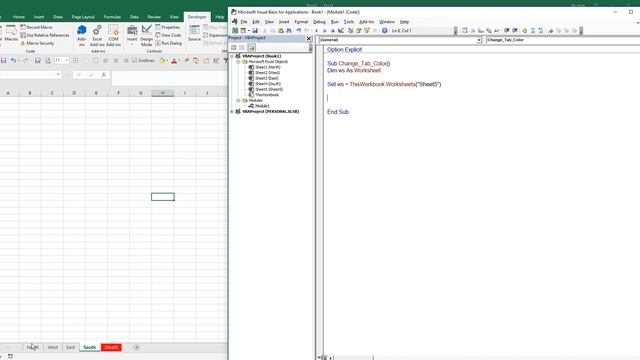Select Sheet5 (Sheet5) in project tree
Screen dimensions: 640x360
click(269, 89)
